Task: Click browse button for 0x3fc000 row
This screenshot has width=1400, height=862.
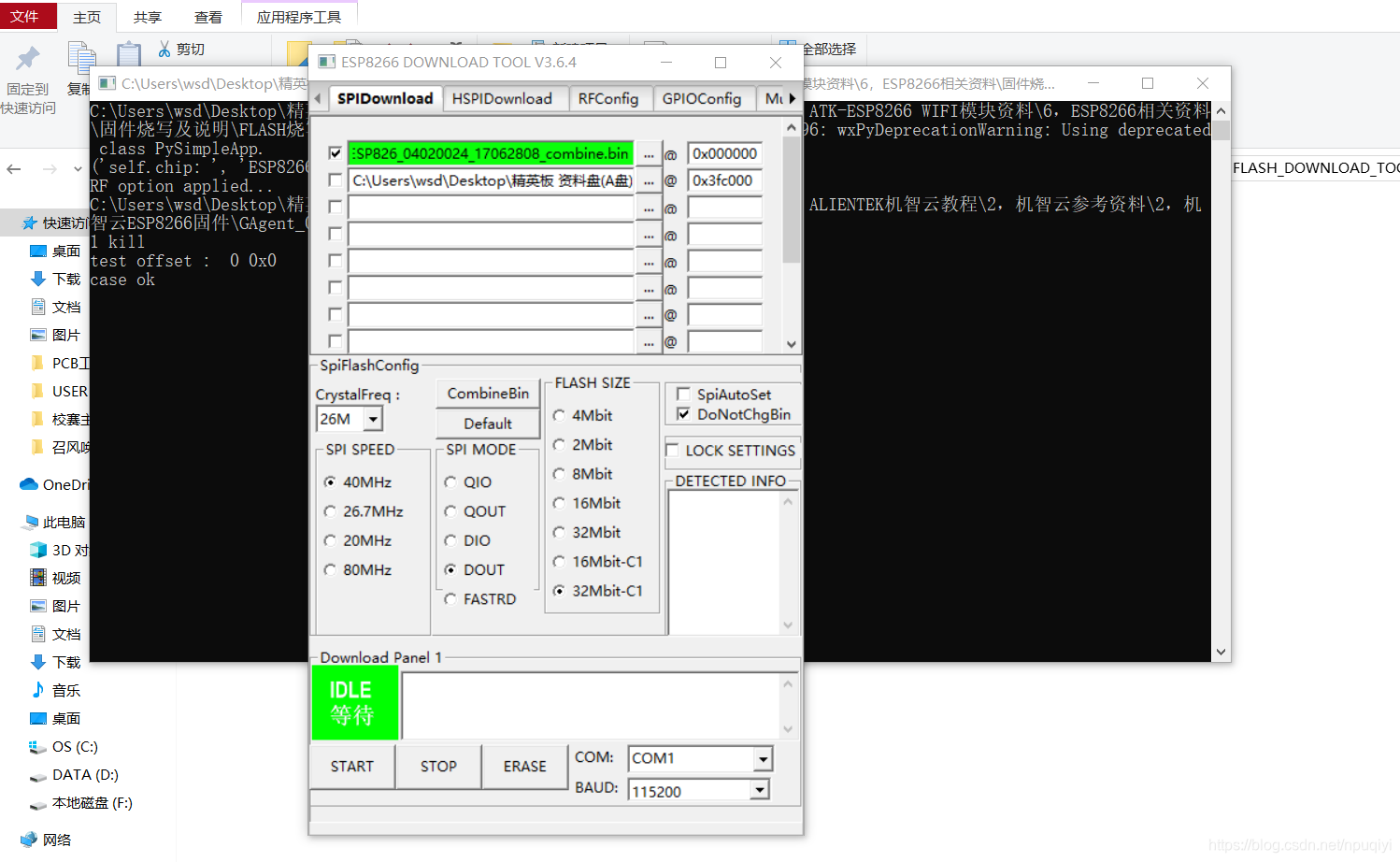Action: point(649,181)
